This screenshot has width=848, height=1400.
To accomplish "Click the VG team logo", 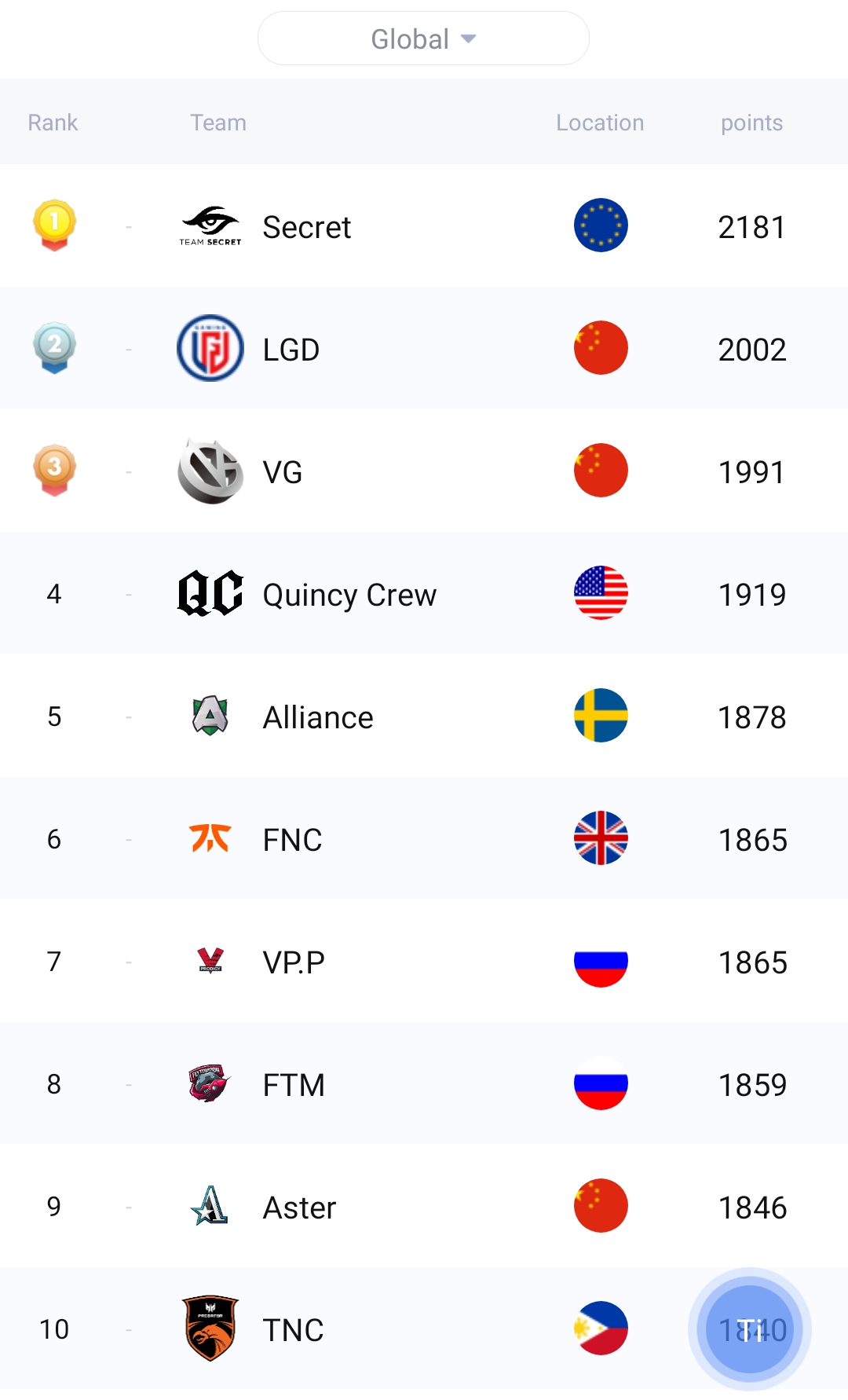I will [210, 471].
